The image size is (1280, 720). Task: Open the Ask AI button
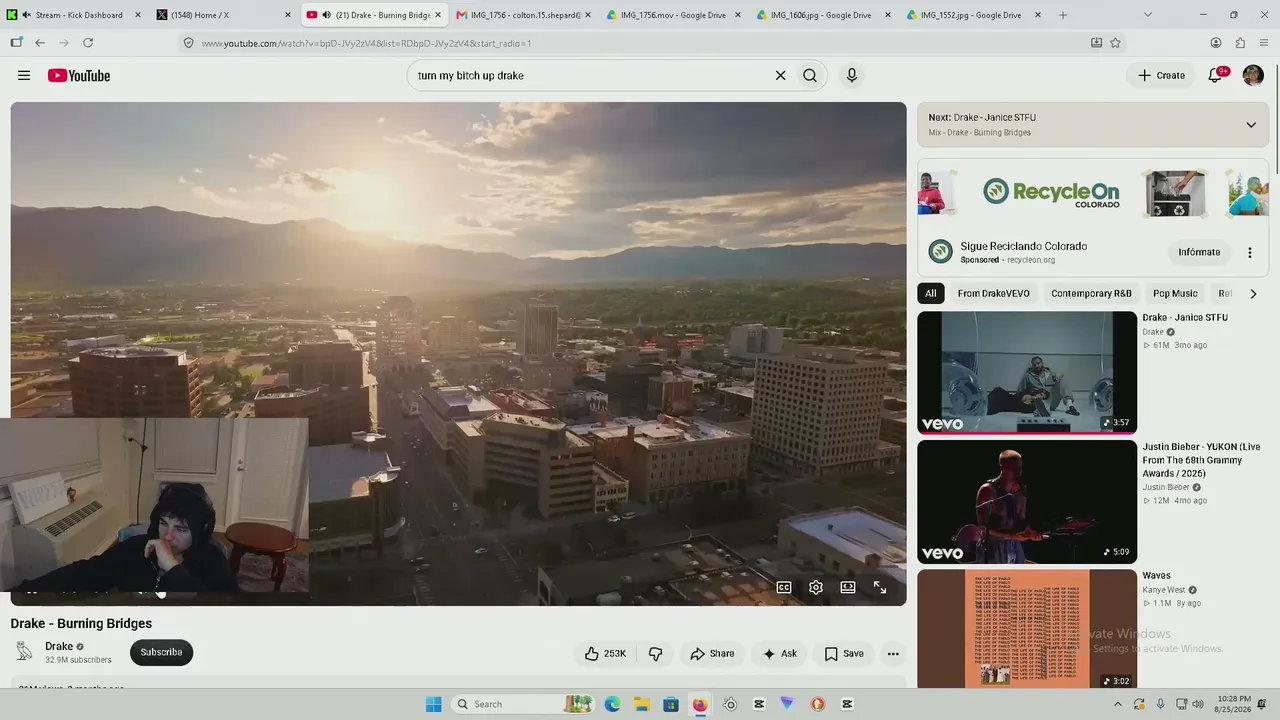click(x=779, y=654)
